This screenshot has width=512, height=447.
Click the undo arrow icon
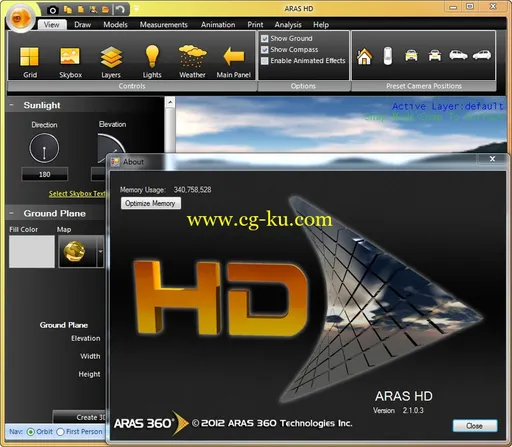[x=121, y=9]
